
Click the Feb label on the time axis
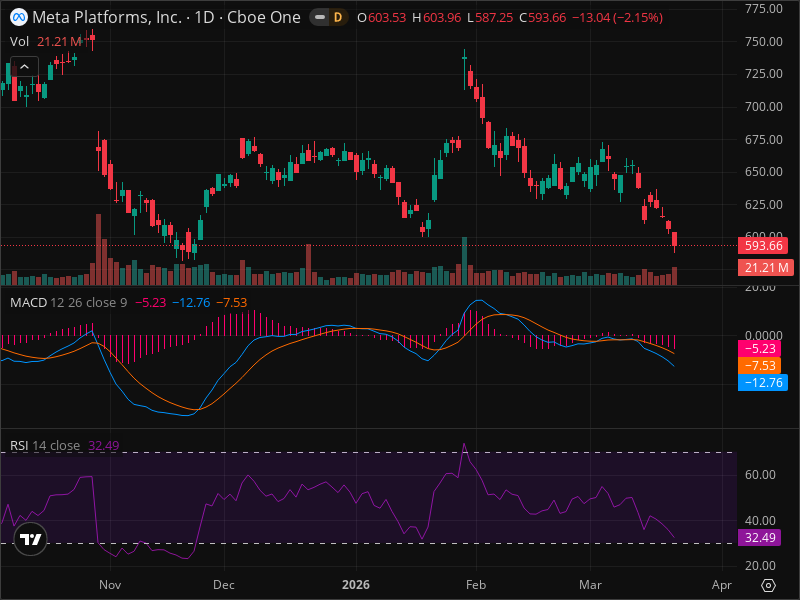(476, 585)
